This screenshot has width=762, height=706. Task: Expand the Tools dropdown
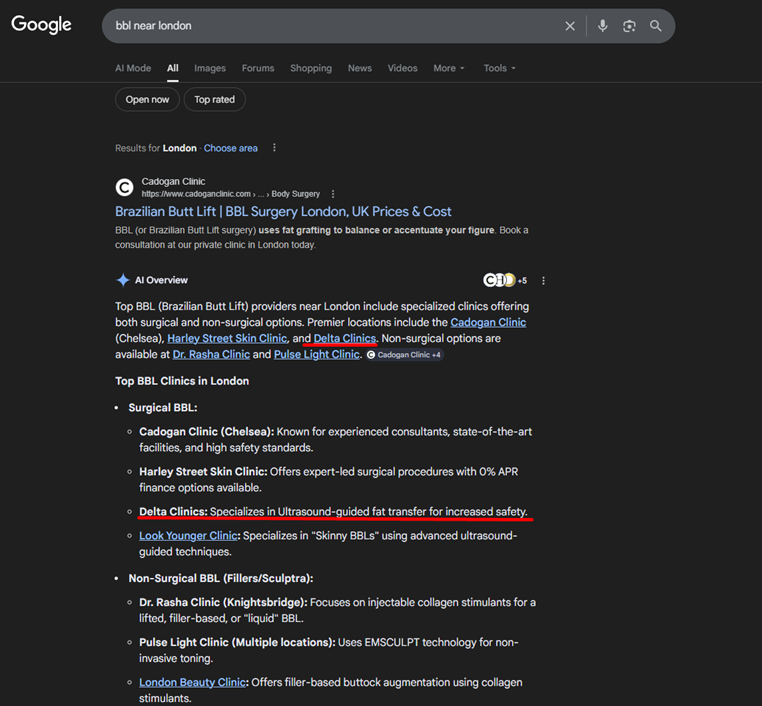coord(499,68)
